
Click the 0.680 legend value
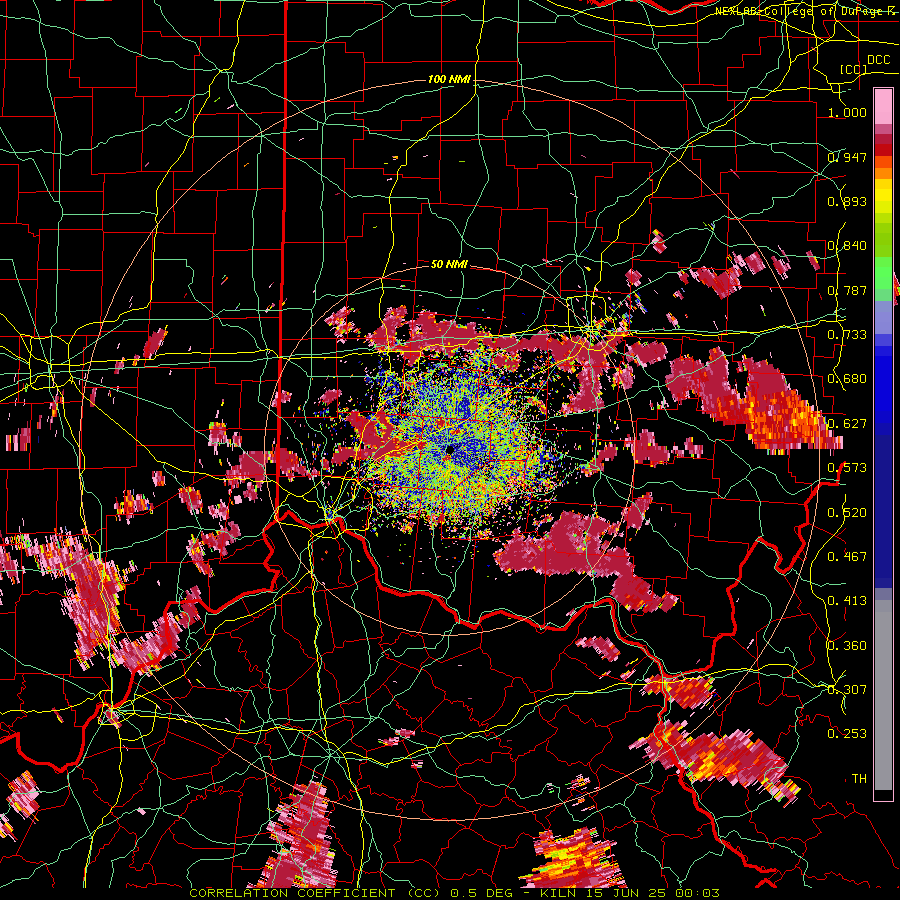coord(847,379)
